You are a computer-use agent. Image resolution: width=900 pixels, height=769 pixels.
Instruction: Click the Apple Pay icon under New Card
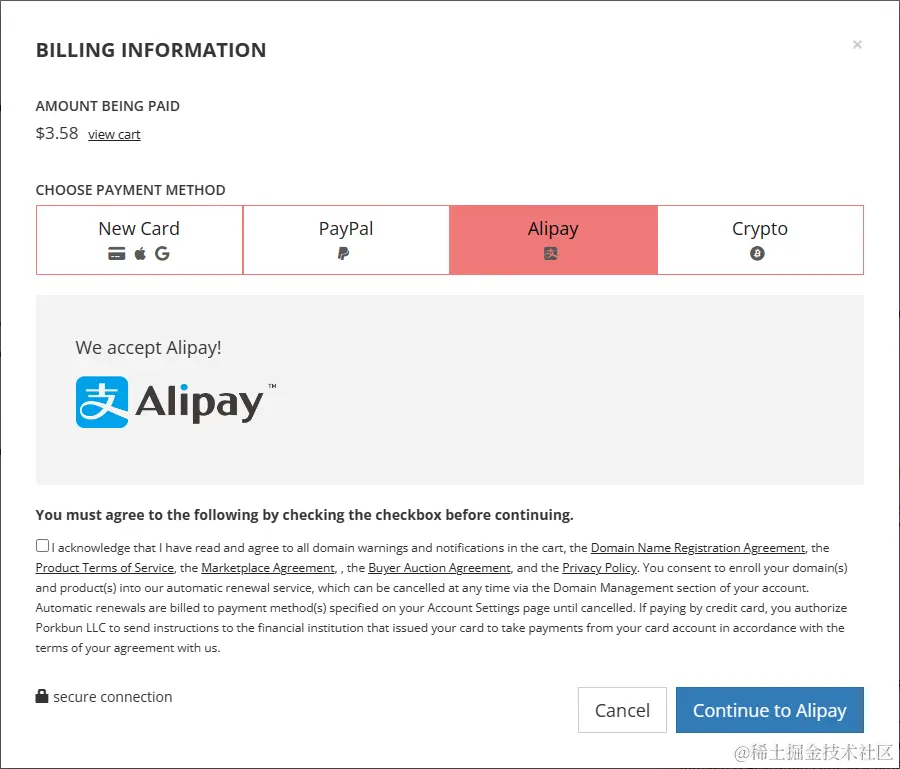coord(140,253)
